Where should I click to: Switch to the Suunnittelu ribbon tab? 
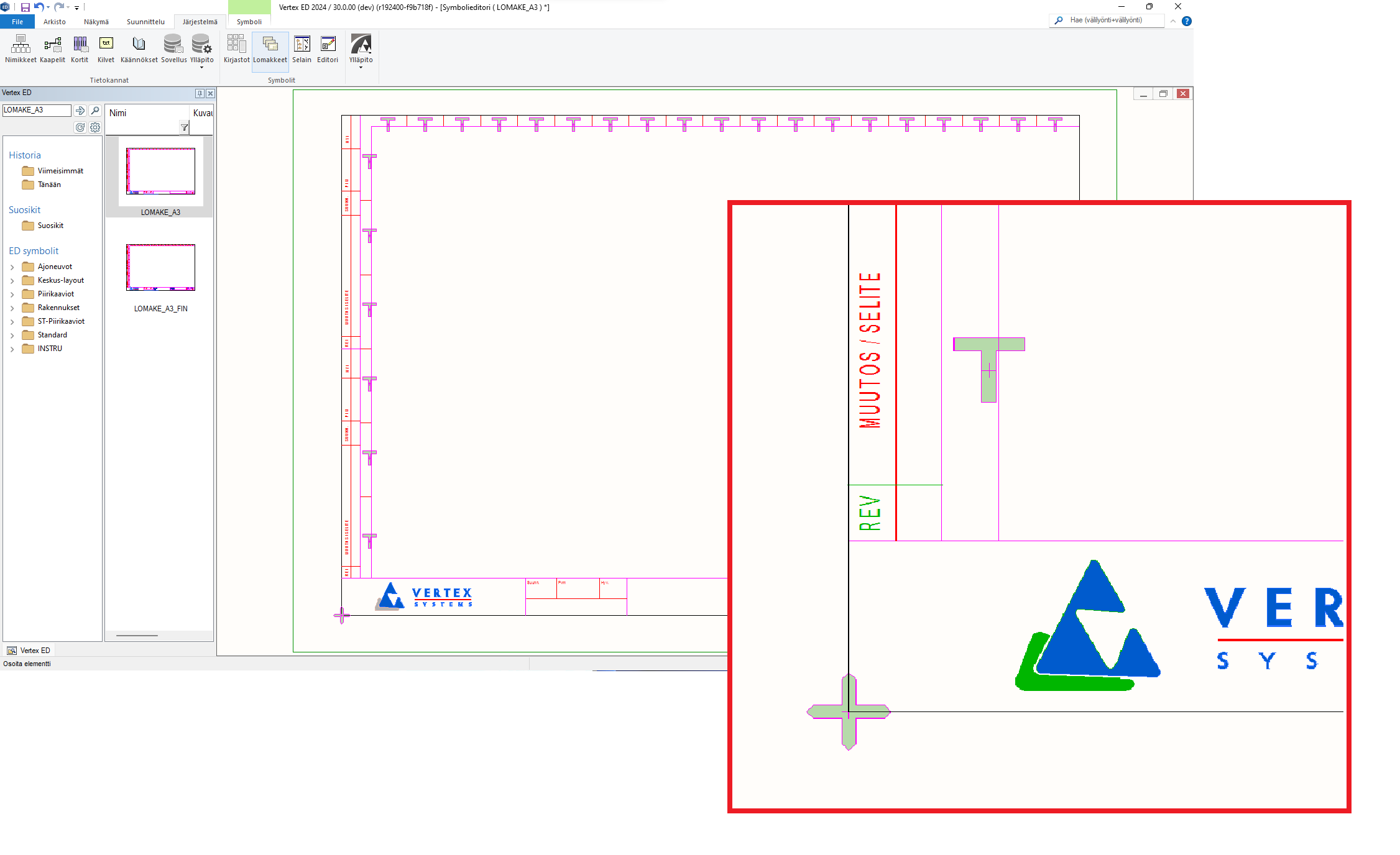pyautogui.click(x=145, y=22)
